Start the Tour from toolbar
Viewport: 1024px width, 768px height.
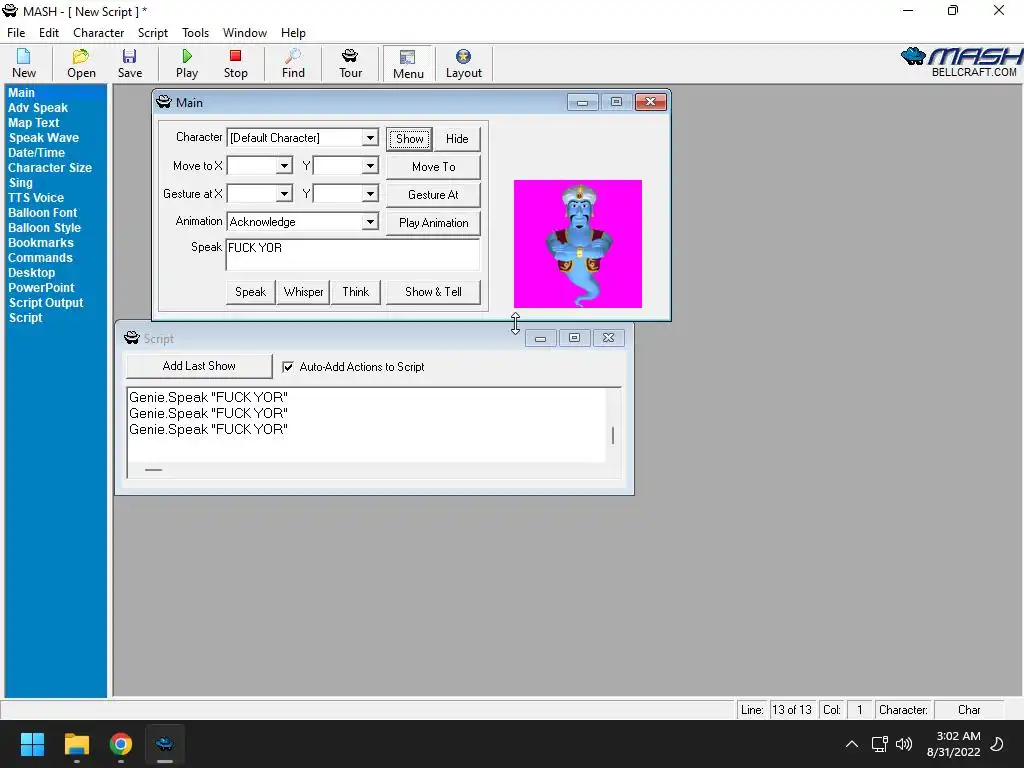pos(350,63)
